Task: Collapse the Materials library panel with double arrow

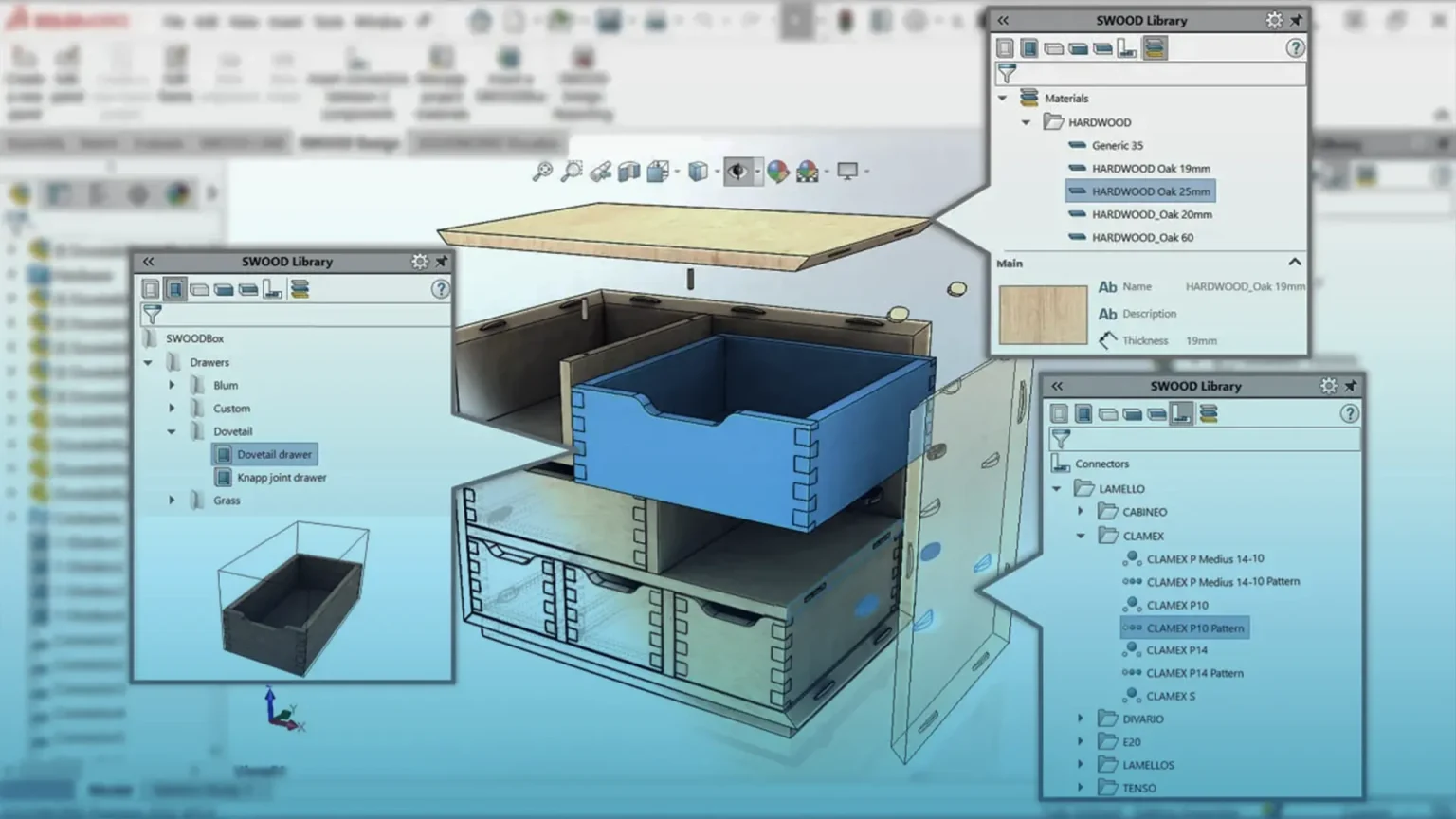Action: tap(1003, 20)
